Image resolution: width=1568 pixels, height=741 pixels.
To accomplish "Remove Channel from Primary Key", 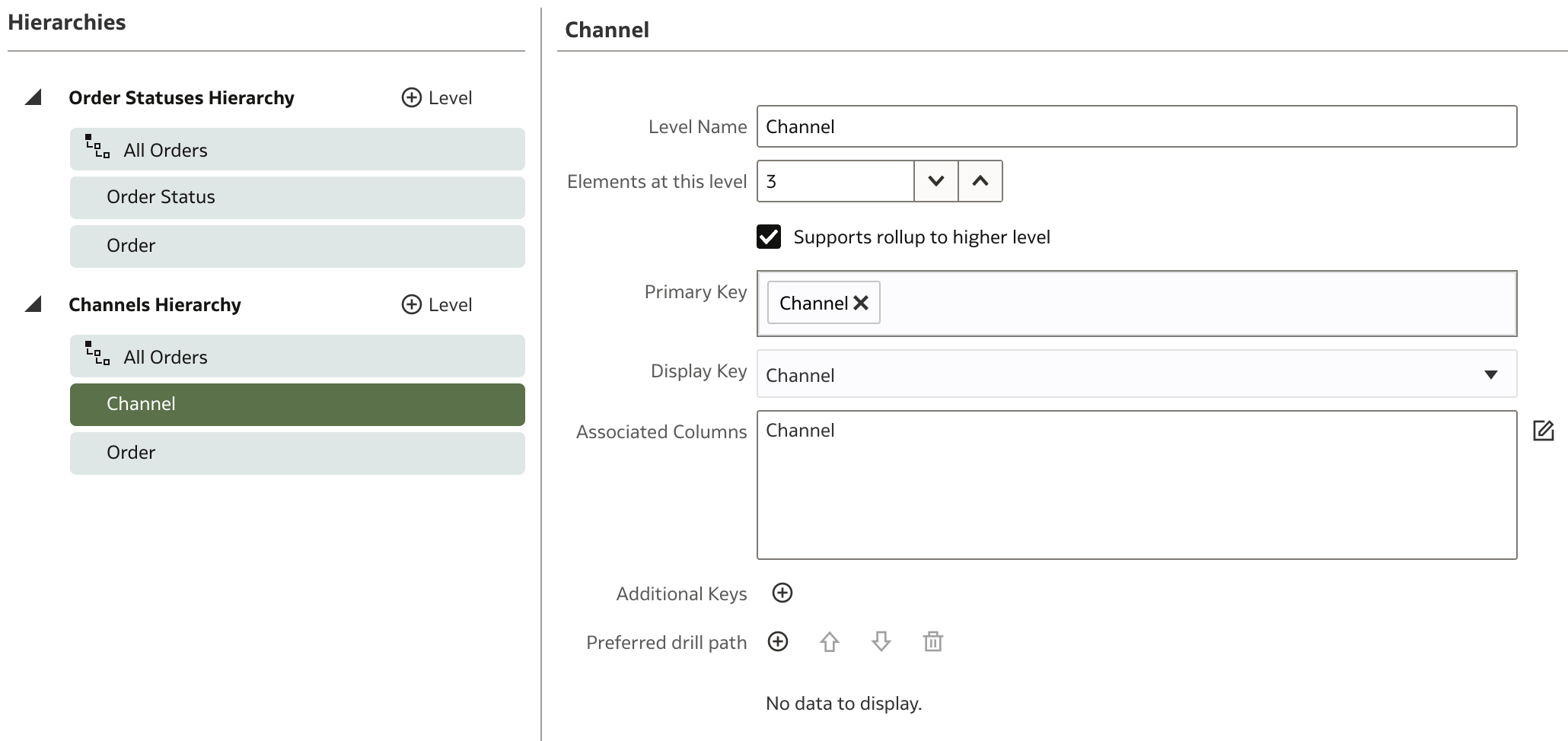I will point(861,303).
